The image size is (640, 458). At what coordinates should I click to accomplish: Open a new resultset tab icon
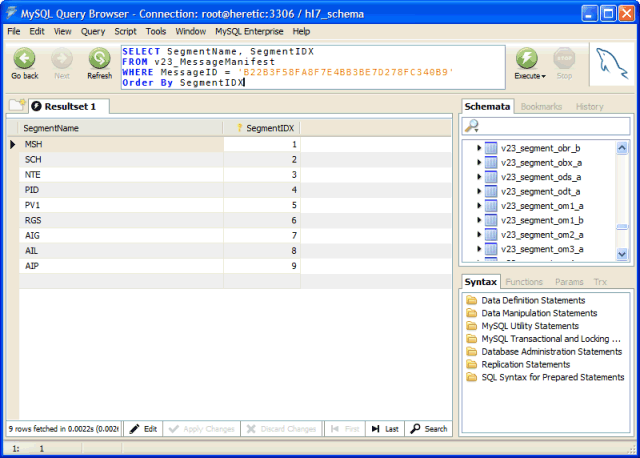click(17, 105)
